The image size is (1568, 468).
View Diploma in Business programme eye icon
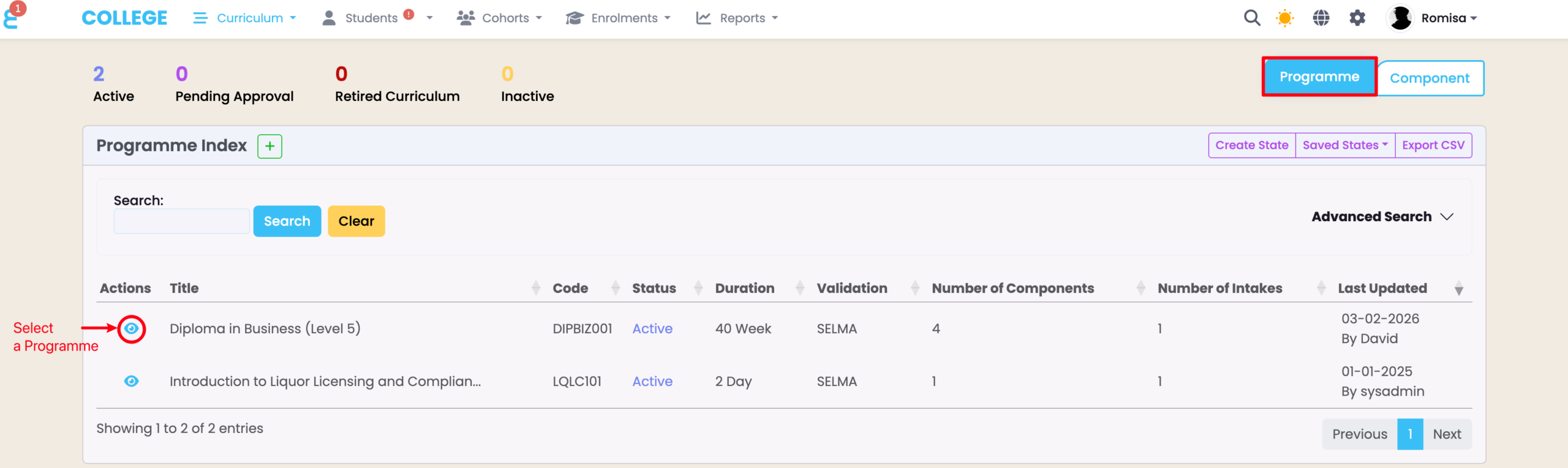point(131,329)
